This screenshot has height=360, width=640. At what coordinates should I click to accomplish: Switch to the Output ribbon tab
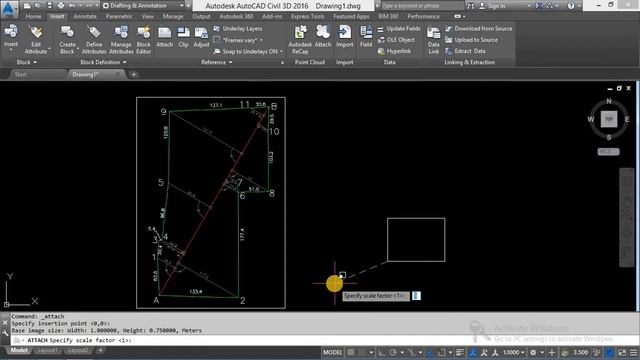[201, 16]
